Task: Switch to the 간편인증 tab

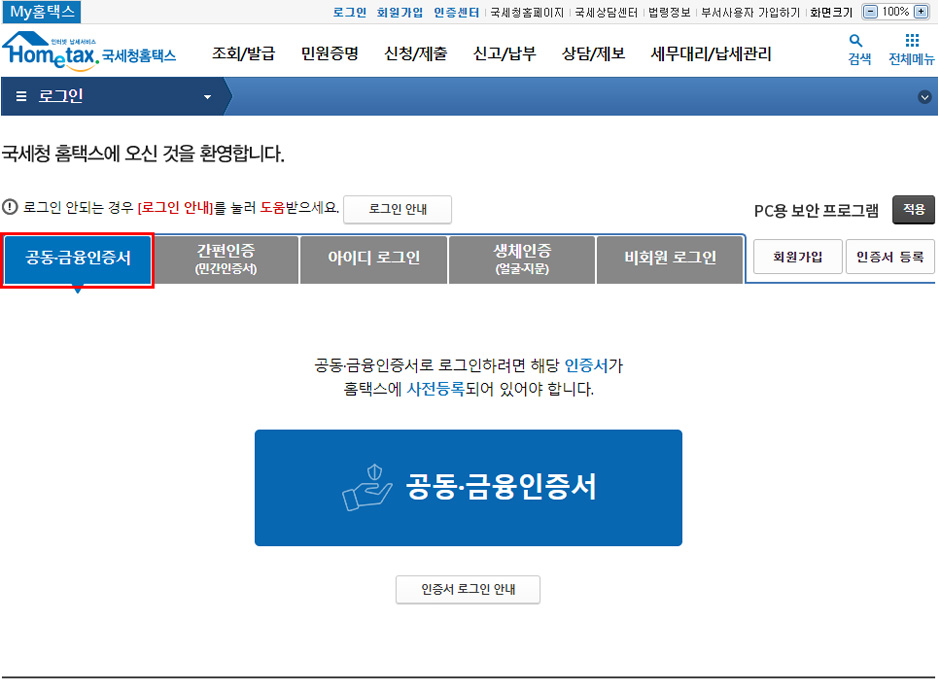Action: coord(226,259)
